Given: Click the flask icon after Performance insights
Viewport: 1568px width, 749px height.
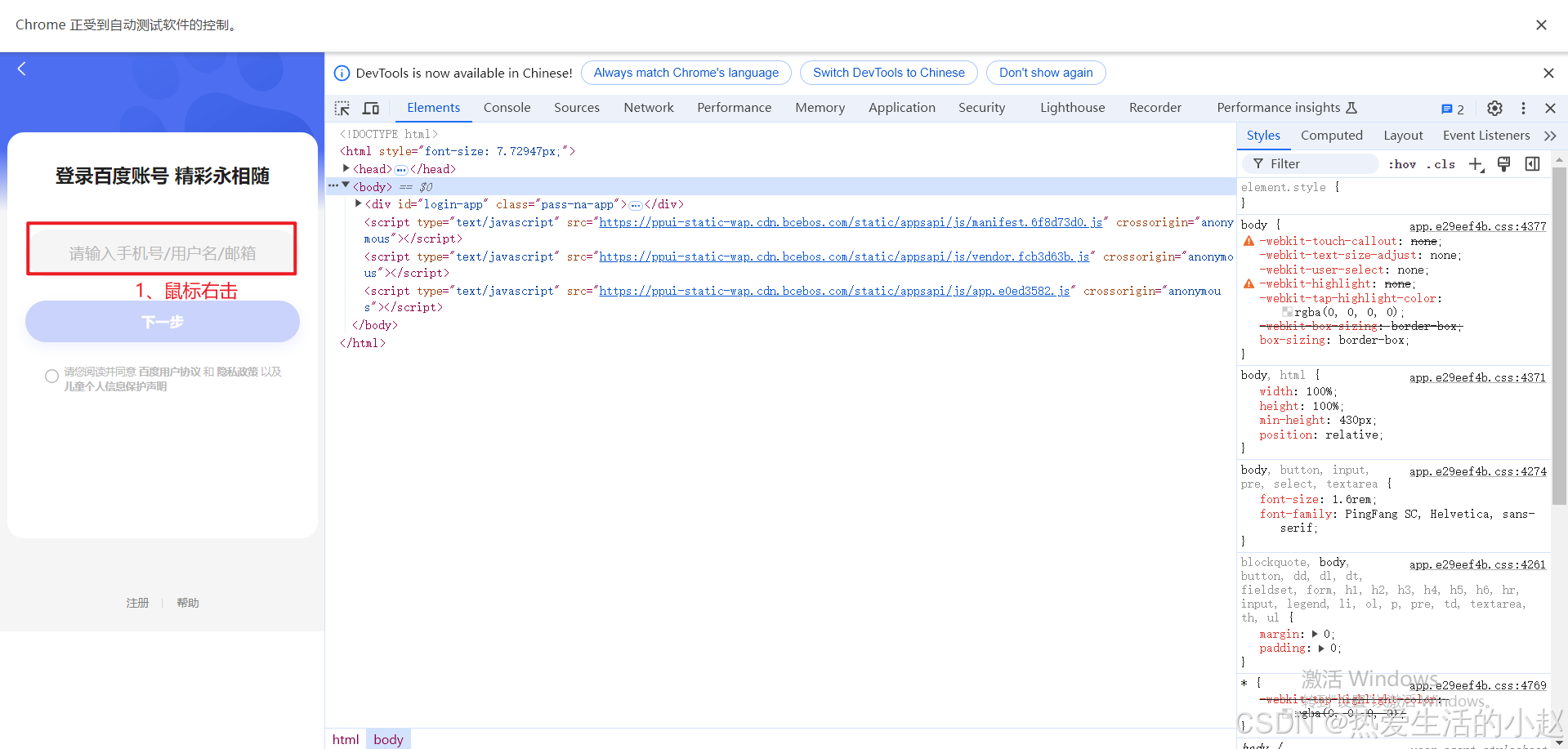Looking at the screenshot, I should click(x=1351, y=108).
